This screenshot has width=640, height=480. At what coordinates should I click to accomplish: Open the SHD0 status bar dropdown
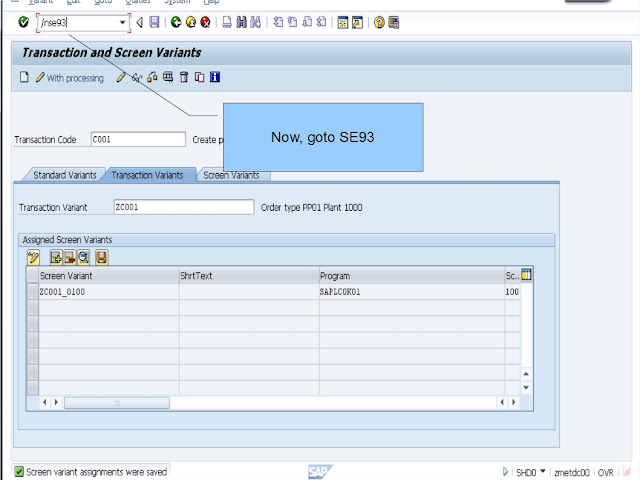tap(543, 471)
